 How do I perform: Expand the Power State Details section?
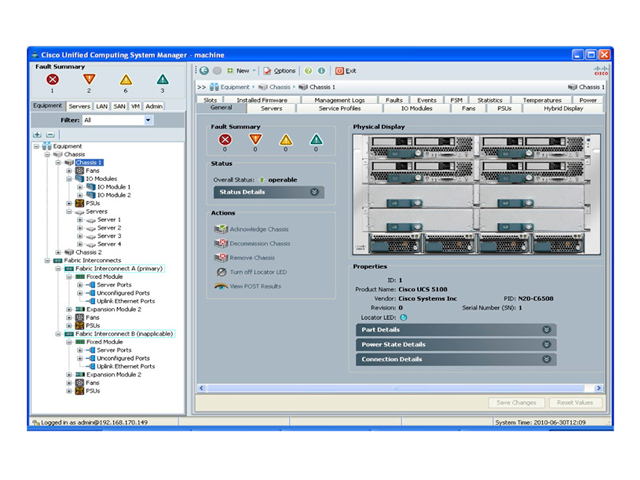(456, 344)
